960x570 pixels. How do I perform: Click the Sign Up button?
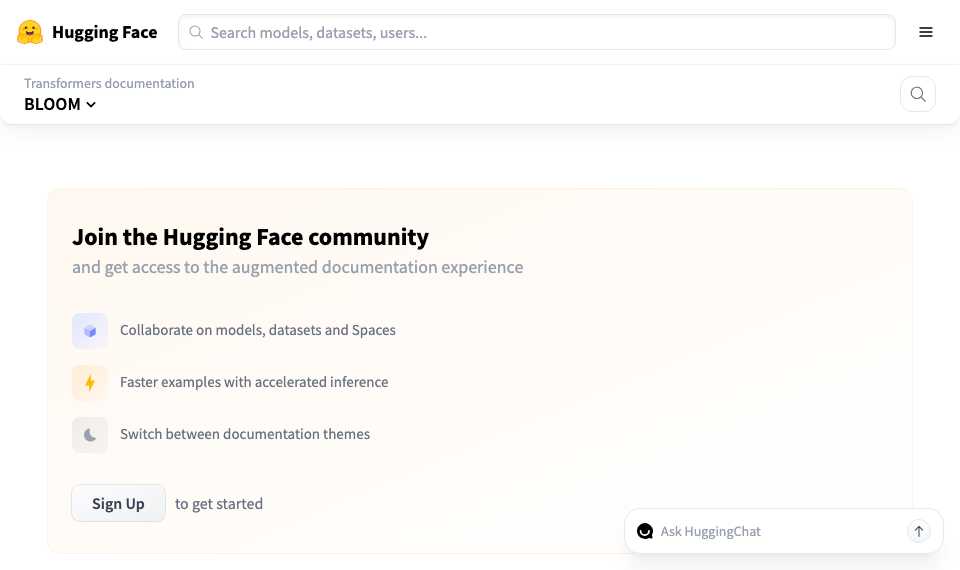118,503
